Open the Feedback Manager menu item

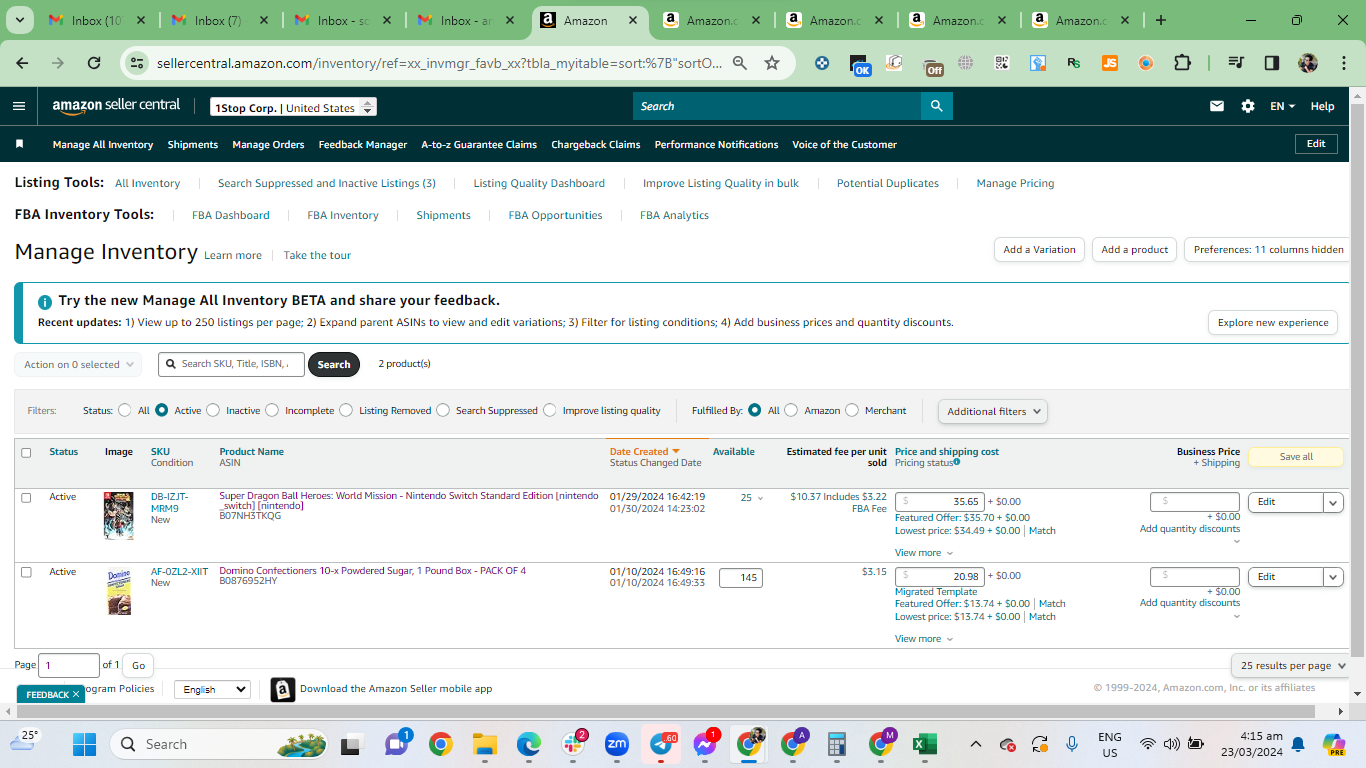point(363,144)
